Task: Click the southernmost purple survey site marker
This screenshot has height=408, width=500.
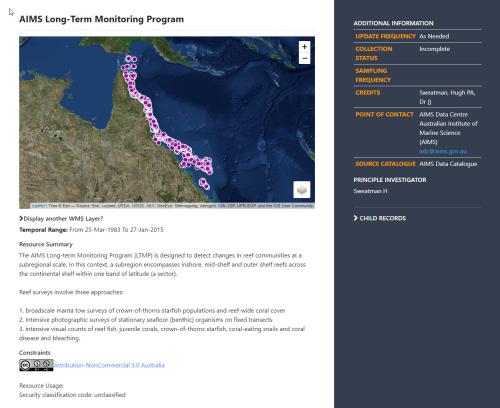Action: point(206,186)
